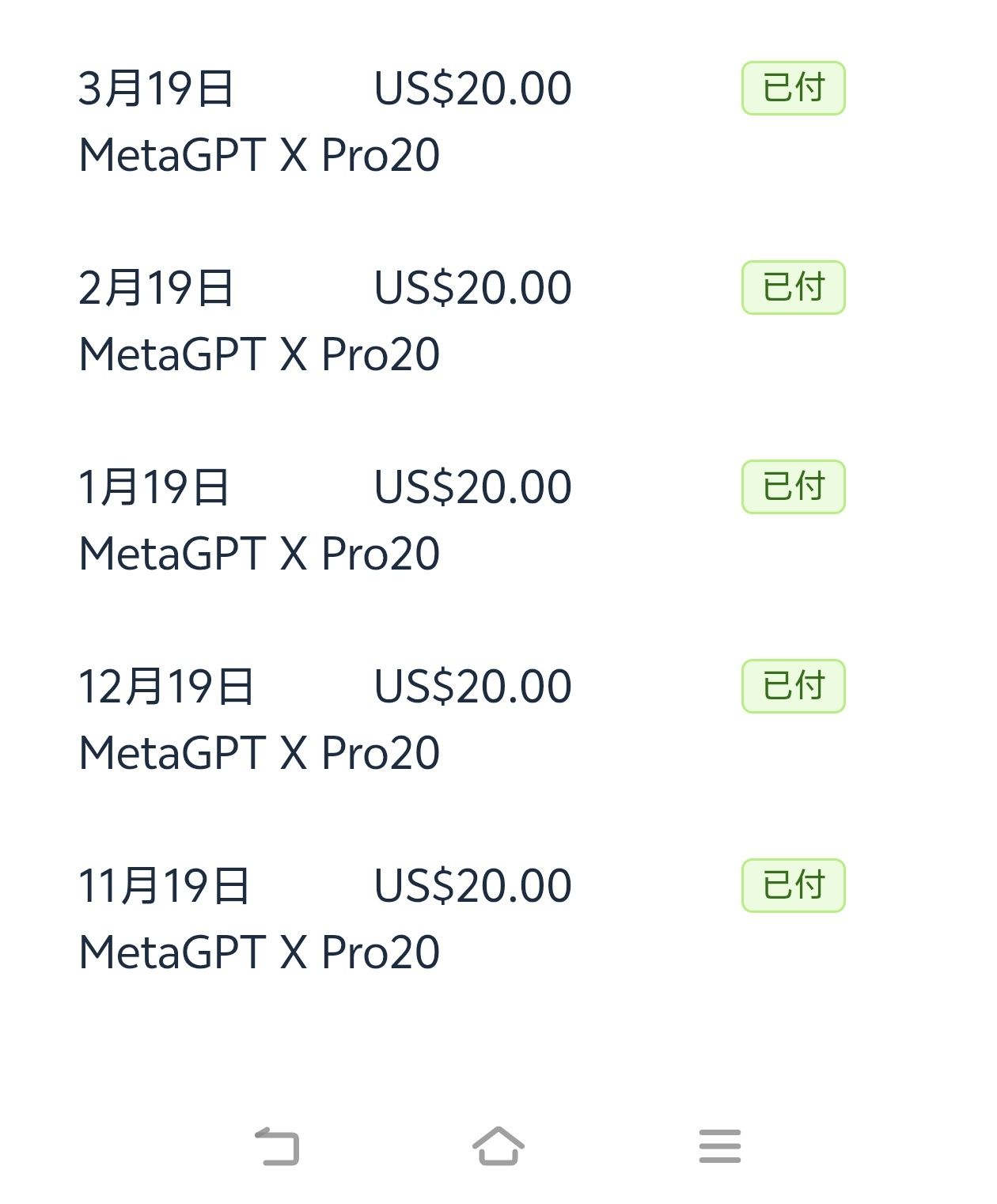The image size is (997, 1204).
Task: Open the recent apps menu icon
Action: pyautogui.click(x=719, y=1146)
